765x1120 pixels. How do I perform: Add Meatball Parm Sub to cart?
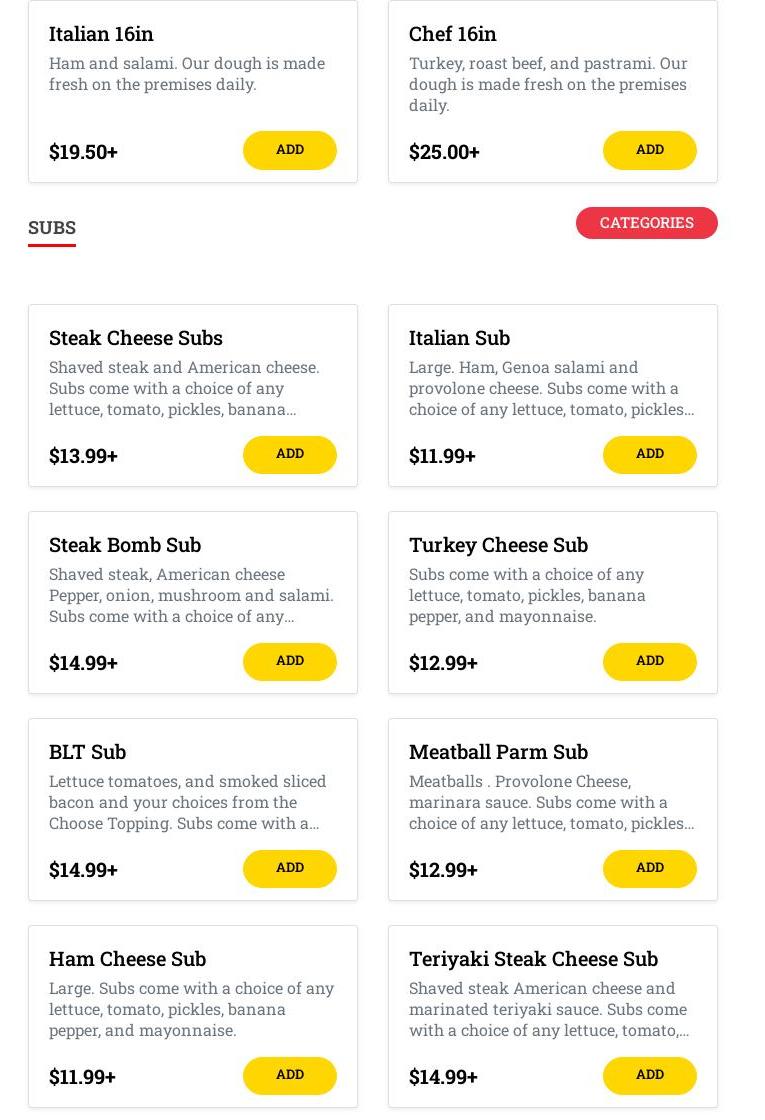[649, 868]
